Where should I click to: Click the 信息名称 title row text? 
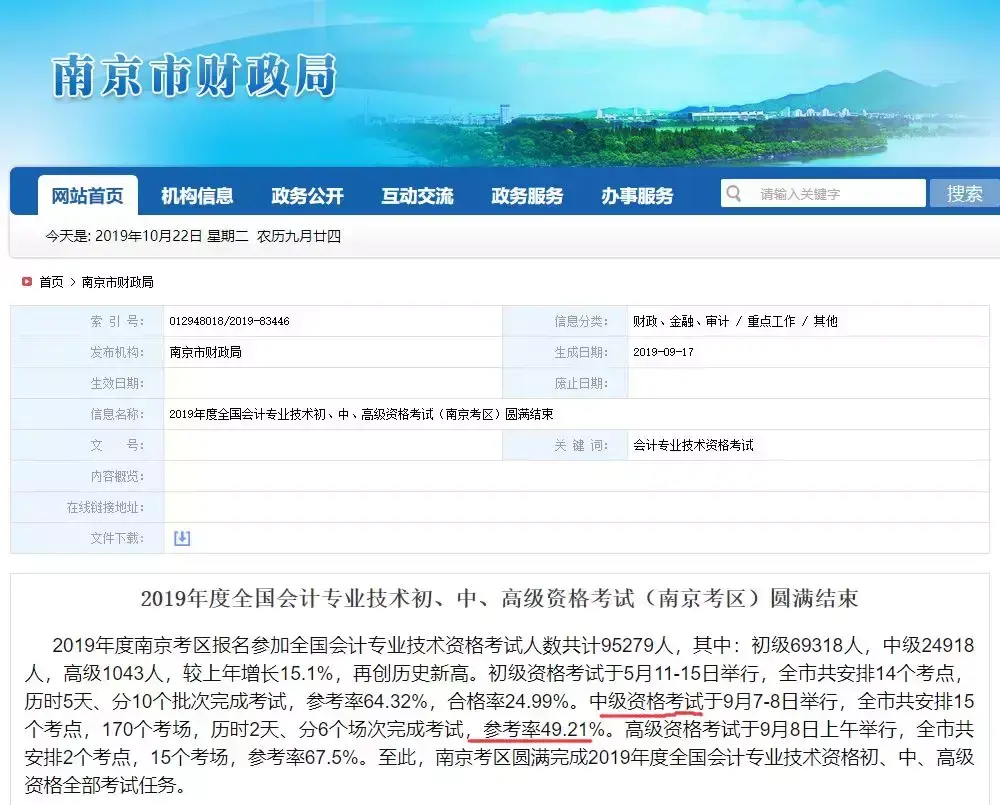coord(361,415)
